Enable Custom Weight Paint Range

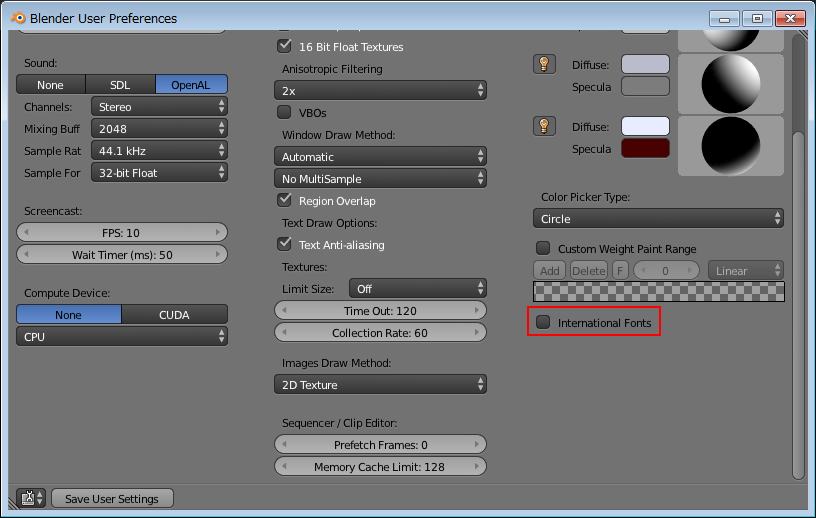click(543, 248)
